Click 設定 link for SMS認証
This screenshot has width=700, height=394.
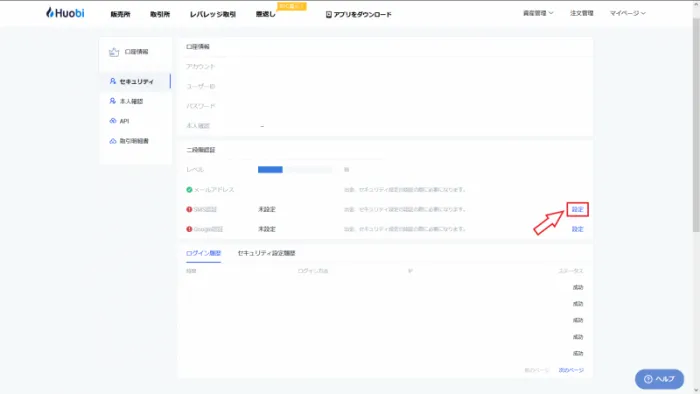(577, 209)
